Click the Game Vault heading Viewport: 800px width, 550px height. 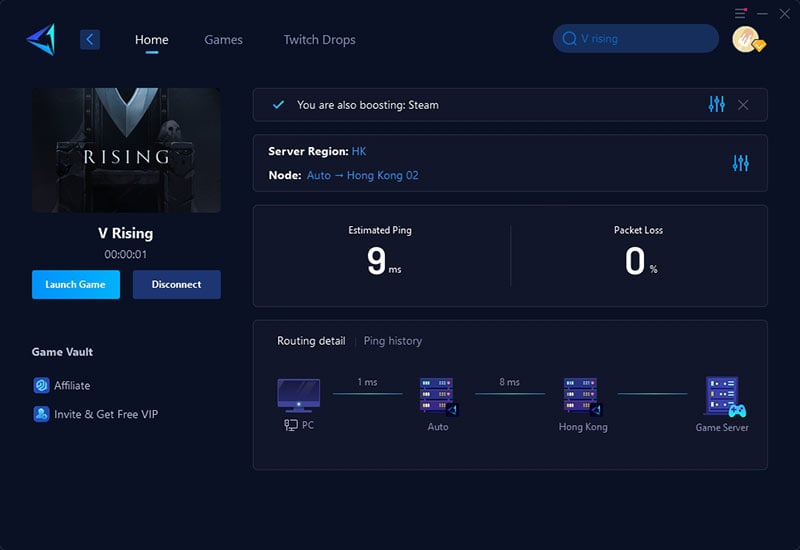[x=62, y=352]
